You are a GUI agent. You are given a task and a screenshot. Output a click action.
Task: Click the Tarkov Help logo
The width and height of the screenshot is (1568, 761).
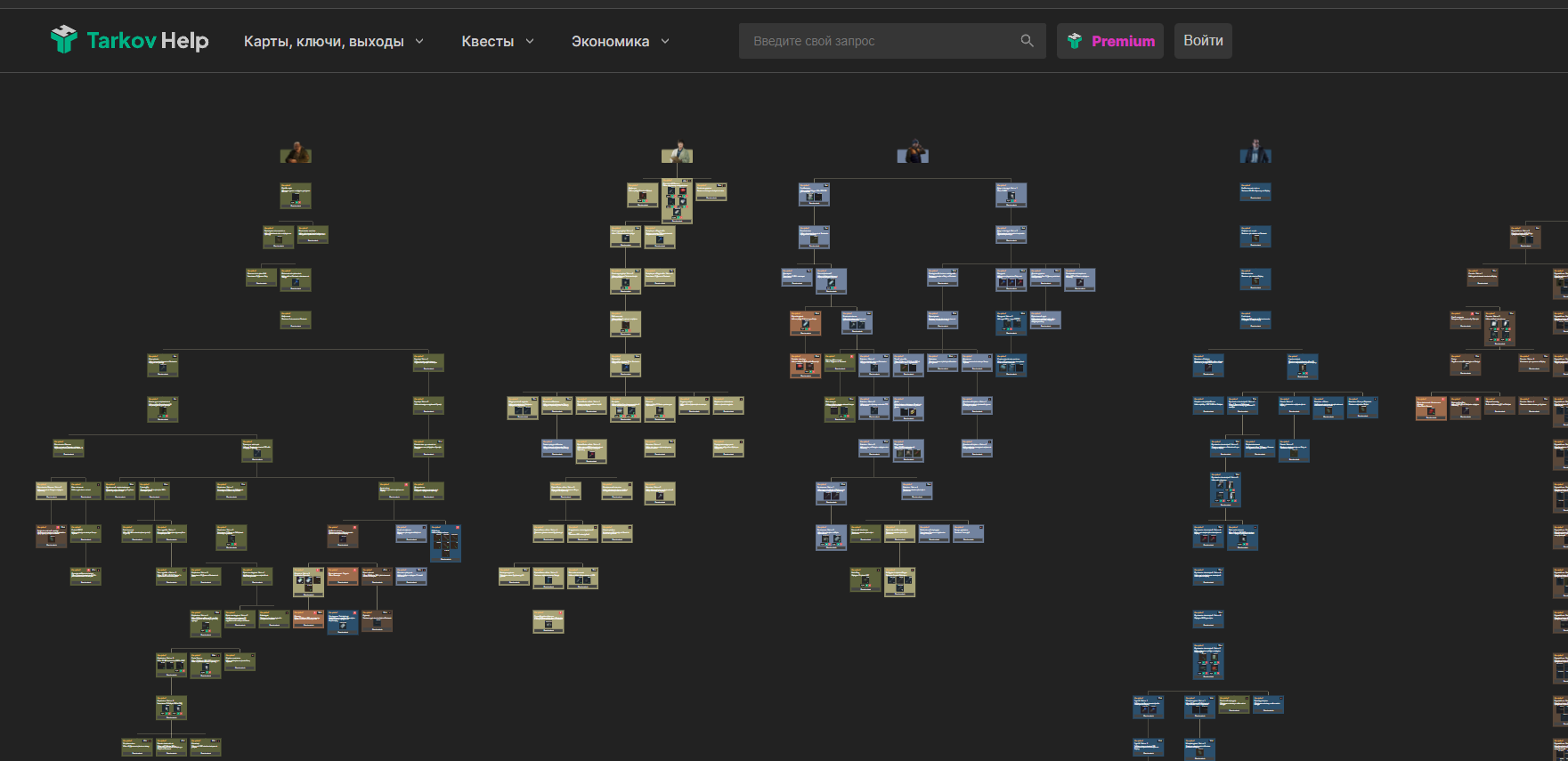tap(130, 40)
